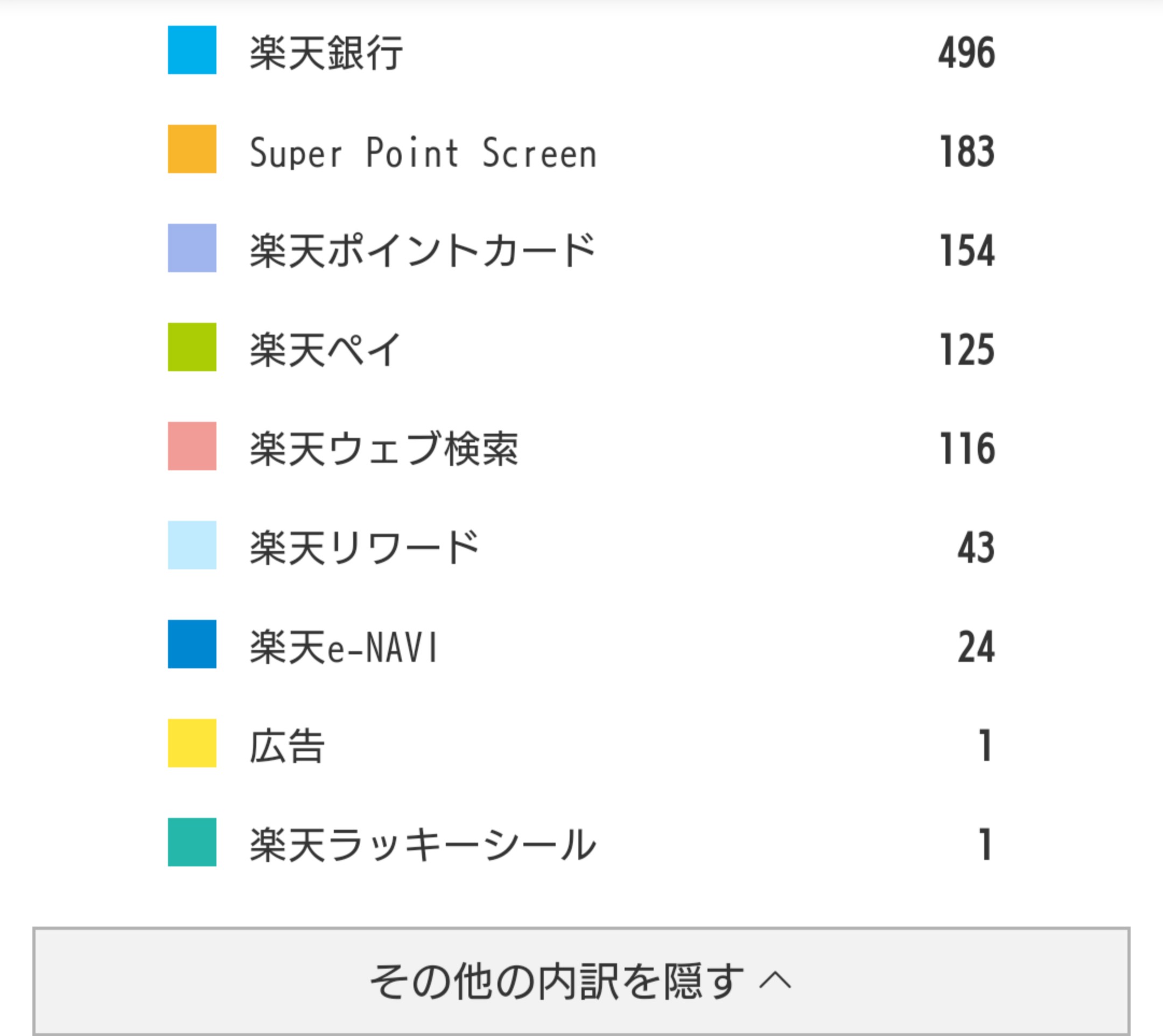Select the 楽天ラッキーシール label
This screenshot has width=1163, height=1036.
click(423, 845)
